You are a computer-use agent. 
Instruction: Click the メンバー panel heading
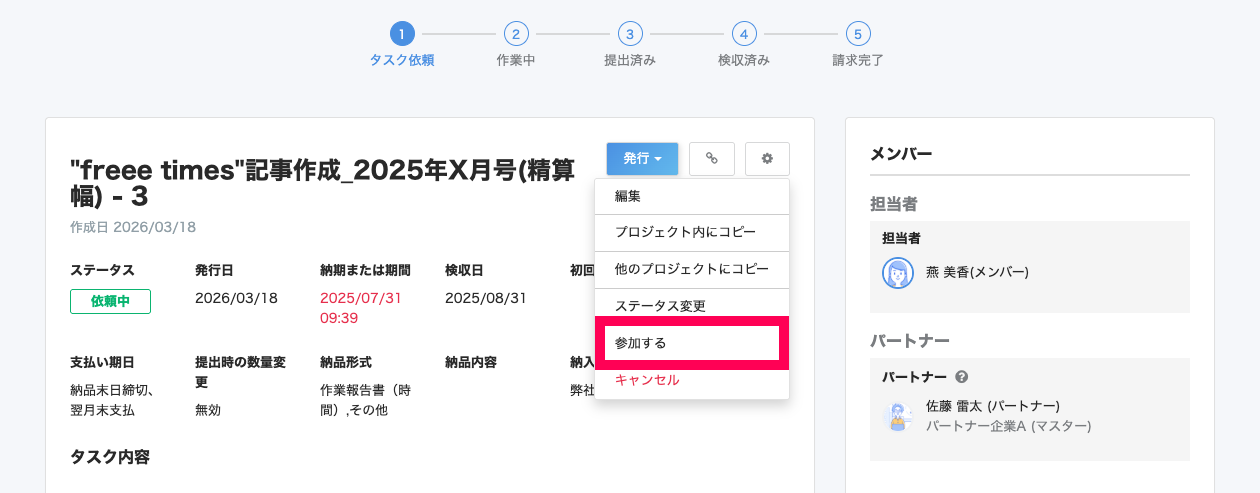tap(901, 154)
